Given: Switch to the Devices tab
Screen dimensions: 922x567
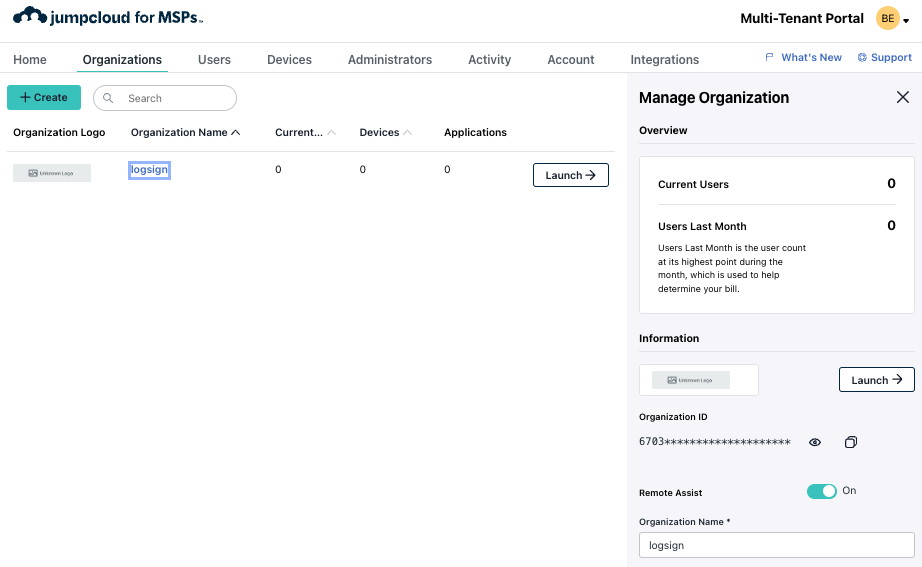Looking at the screenshot, I should [x=289, y=59].
